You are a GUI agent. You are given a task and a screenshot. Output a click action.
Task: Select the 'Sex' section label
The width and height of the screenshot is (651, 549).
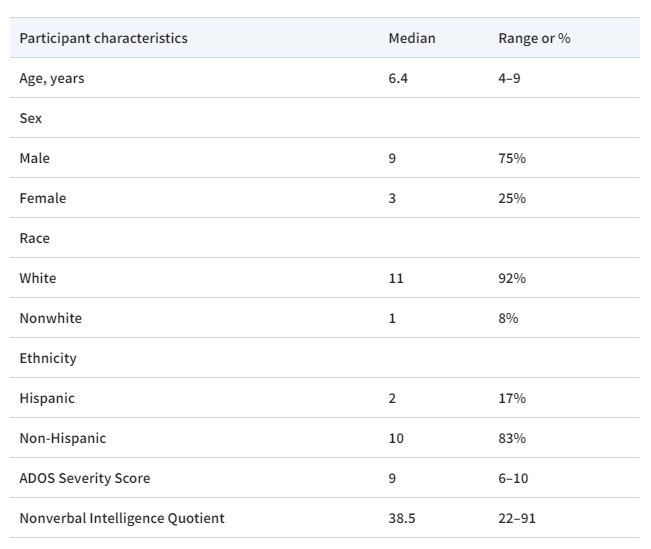point(30,118)
